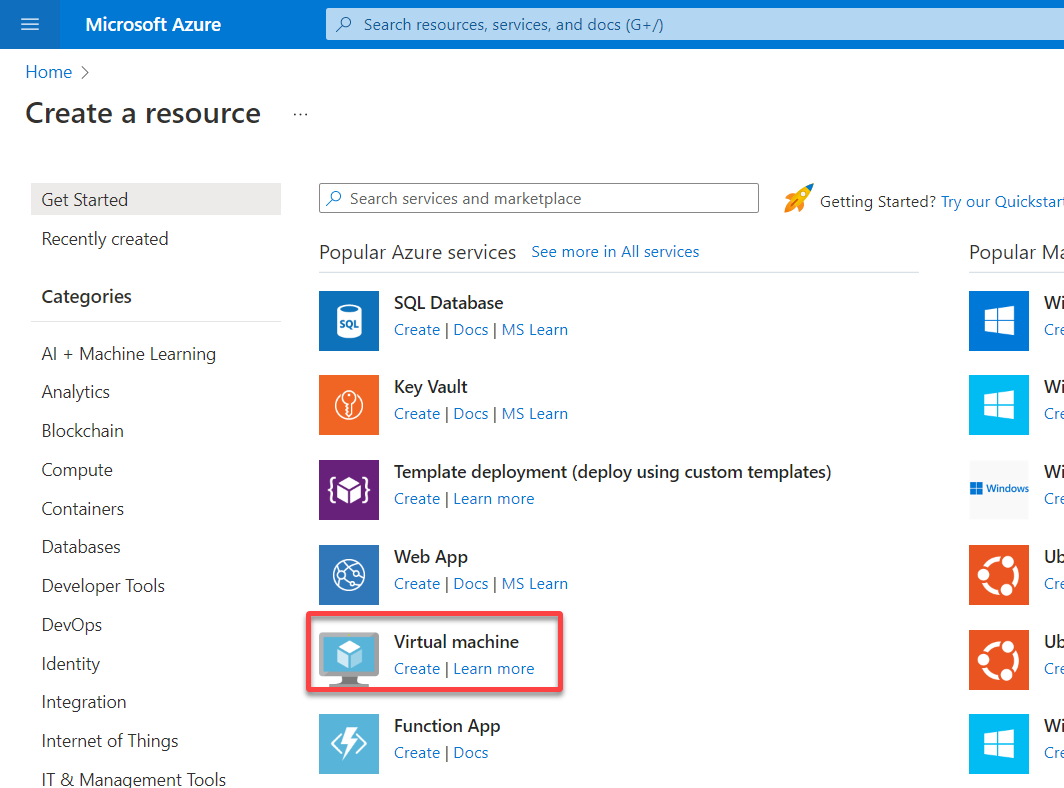Open MS Learn for Key Vault
The image size is (1064, 788).
534,414
